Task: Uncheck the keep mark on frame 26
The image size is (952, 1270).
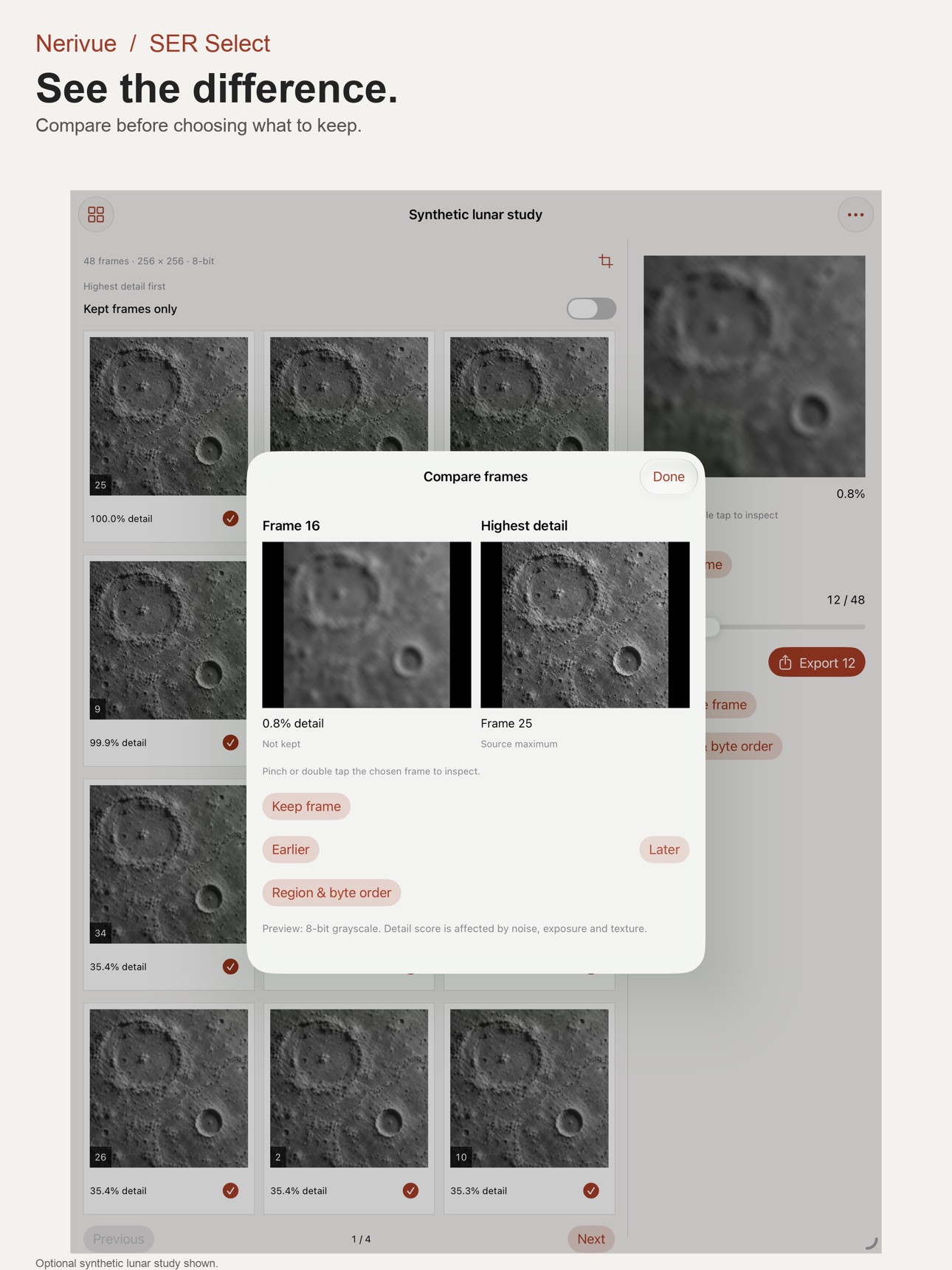Action: click(230, 1190)
